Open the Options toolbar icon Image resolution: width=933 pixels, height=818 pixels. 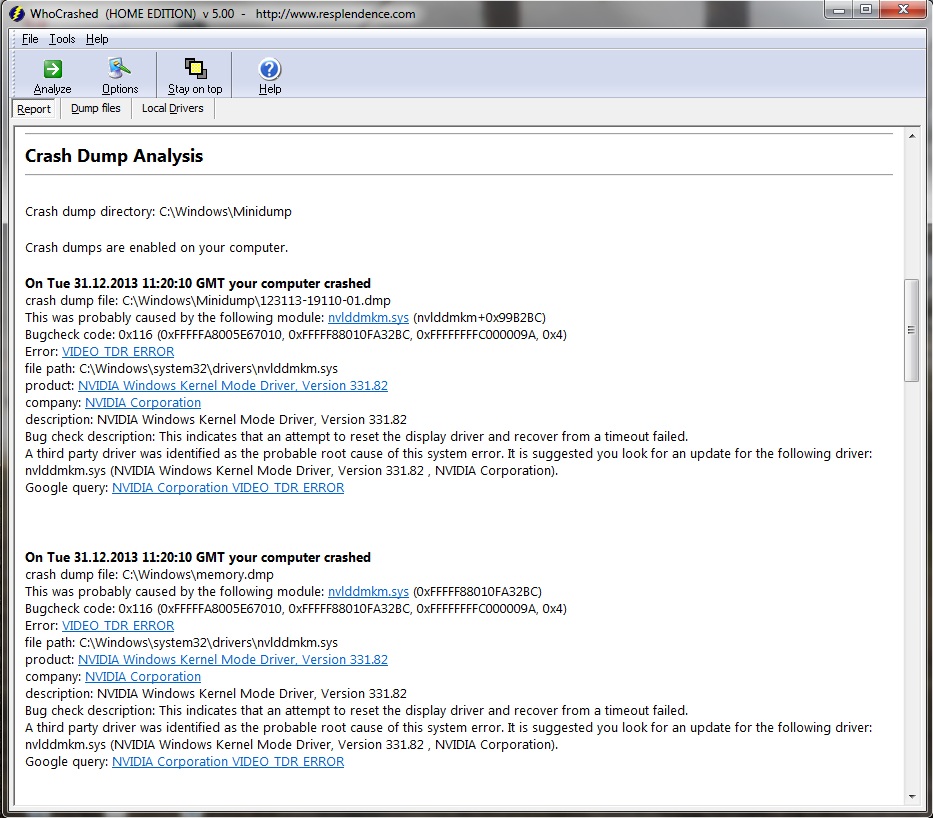(120, 68)
